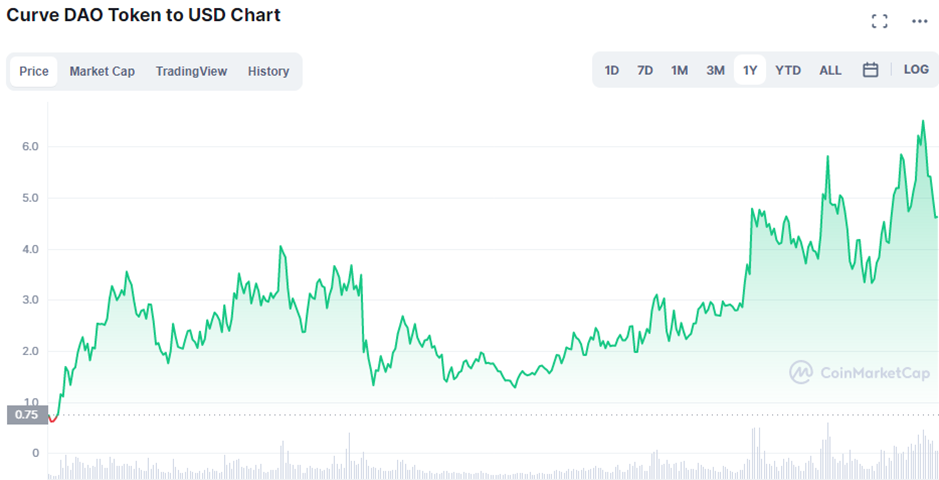Select the 7D time range
This screenshot has height=480, width=939.
tap(645, 70)
